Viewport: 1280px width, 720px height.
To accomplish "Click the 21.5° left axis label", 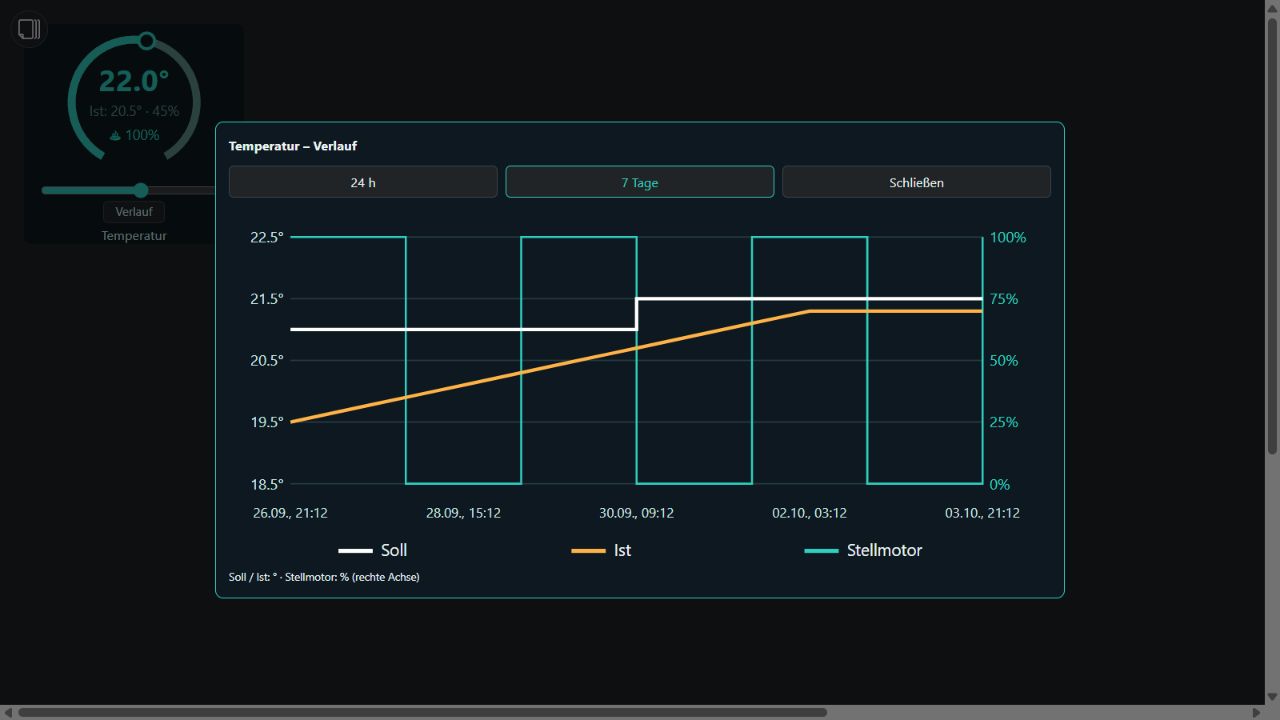I will (267, 299).
